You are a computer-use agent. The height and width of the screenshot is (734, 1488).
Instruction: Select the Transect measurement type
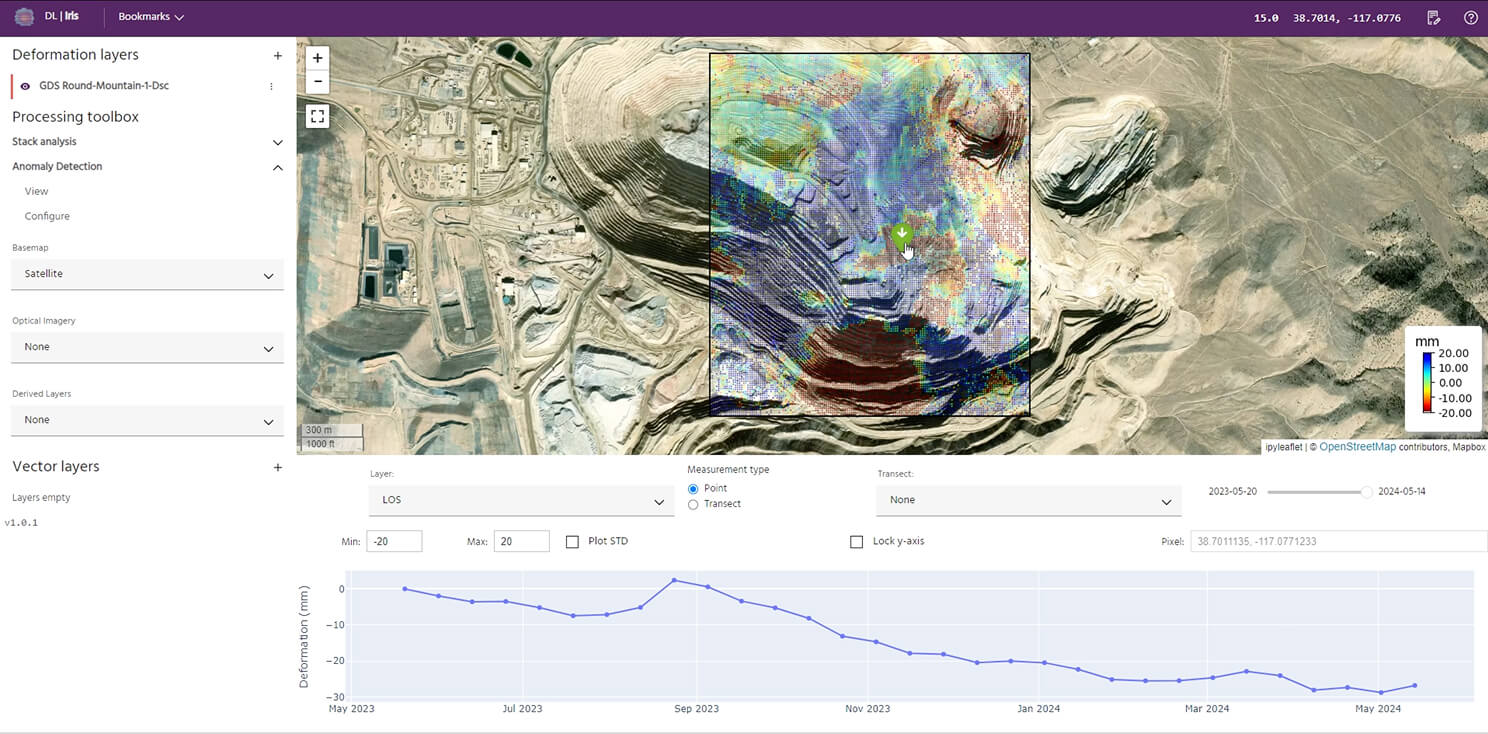(694, 504)
